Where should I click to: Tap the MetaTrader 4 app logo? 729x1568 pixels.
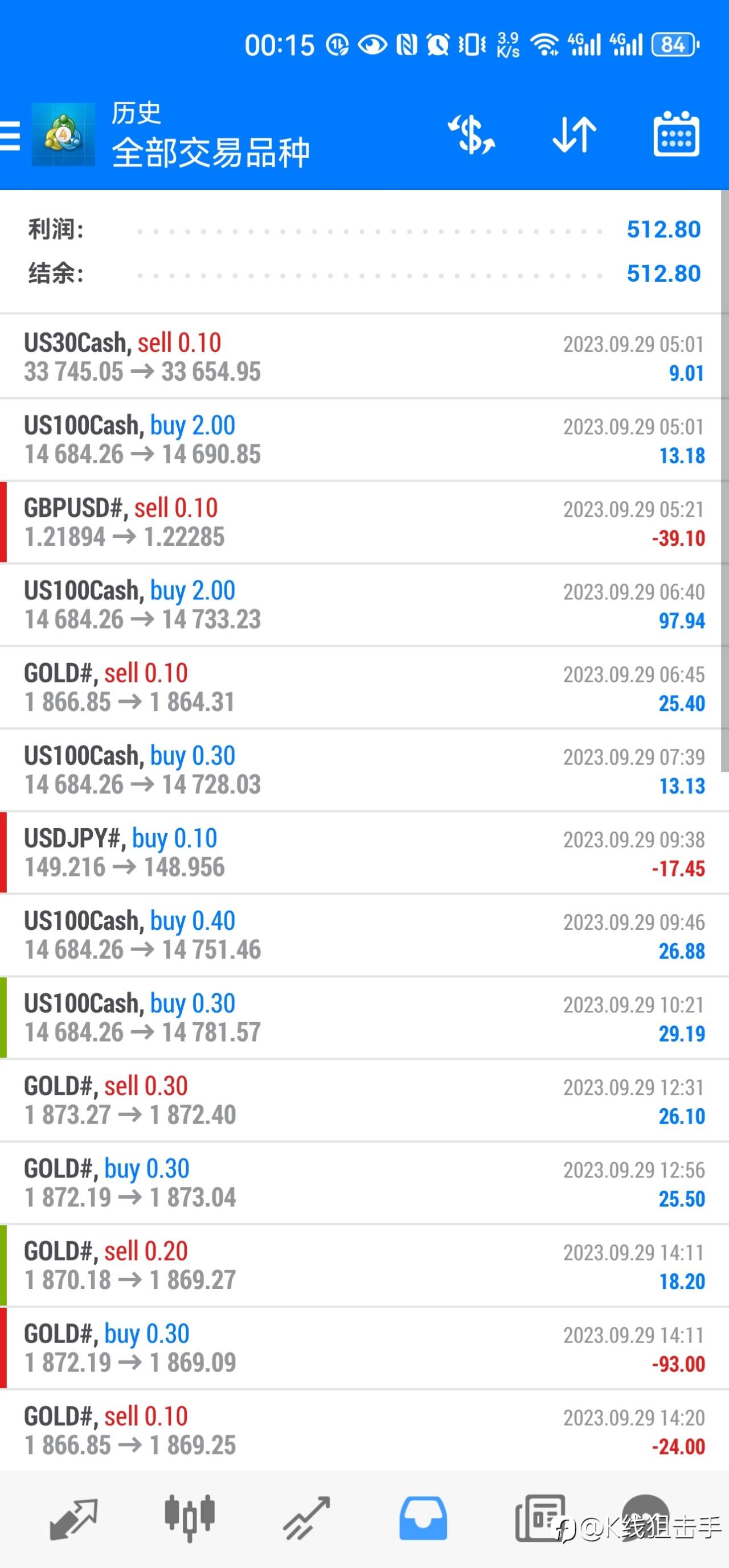pos(63,134)
